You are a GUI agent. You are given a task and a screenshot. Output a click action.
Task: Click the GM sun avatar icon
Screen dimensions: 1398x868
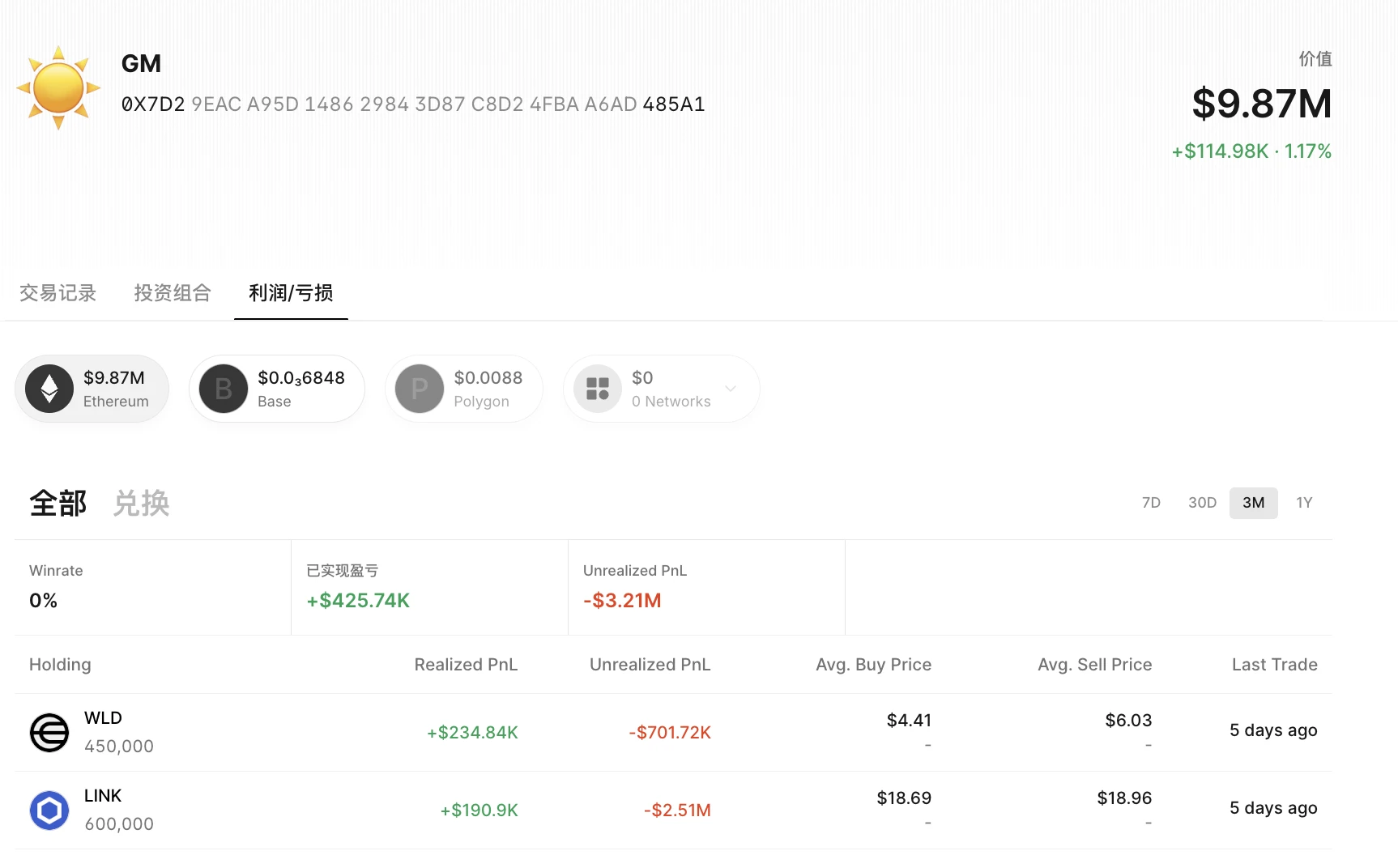pos(58,87)
